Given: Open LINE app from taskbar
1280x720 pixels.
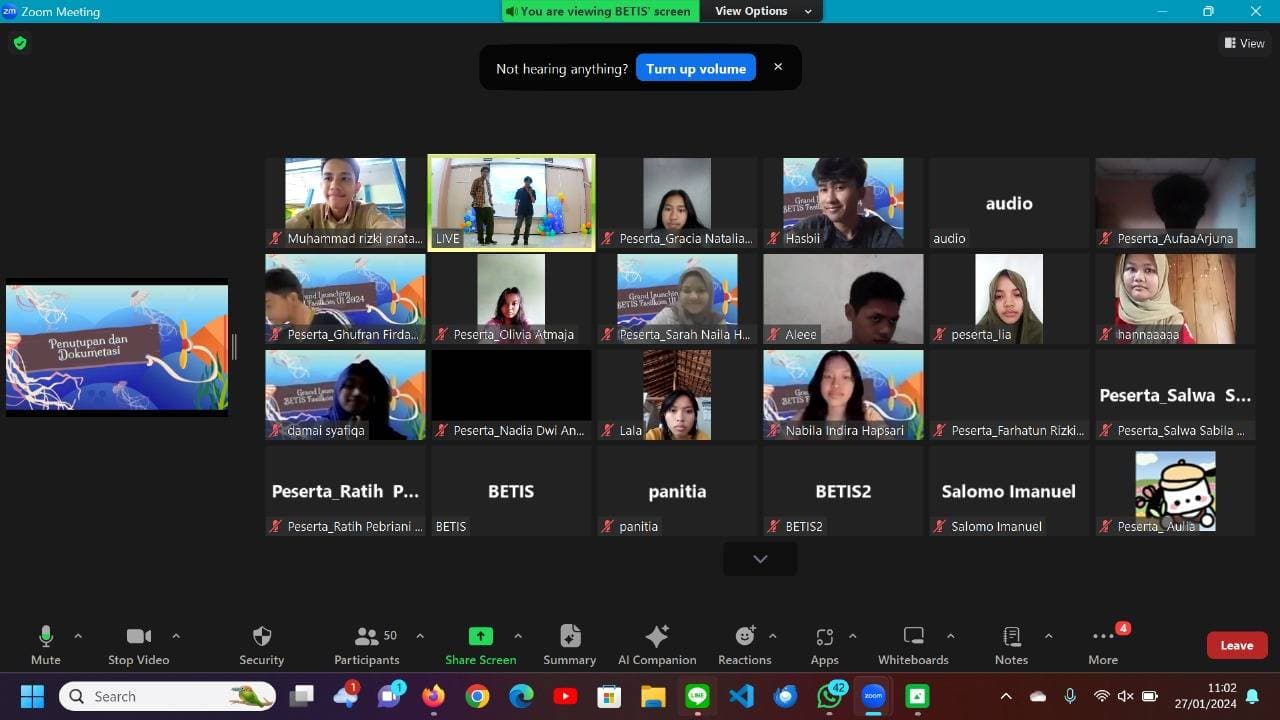Looking at the screenshot, I should pyautogui.click(x=697, y=696).
